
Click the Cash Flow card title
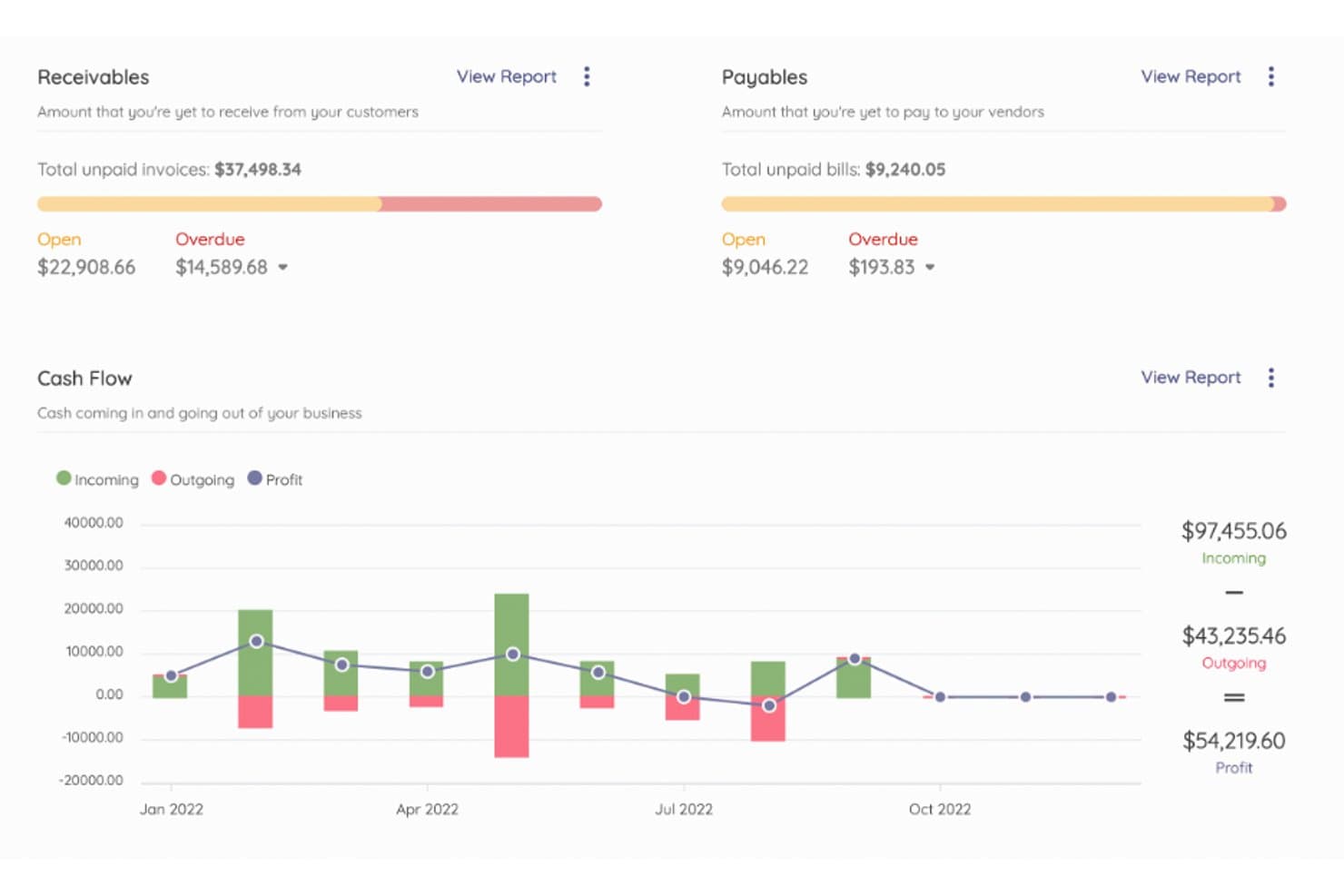coord(84,379)
